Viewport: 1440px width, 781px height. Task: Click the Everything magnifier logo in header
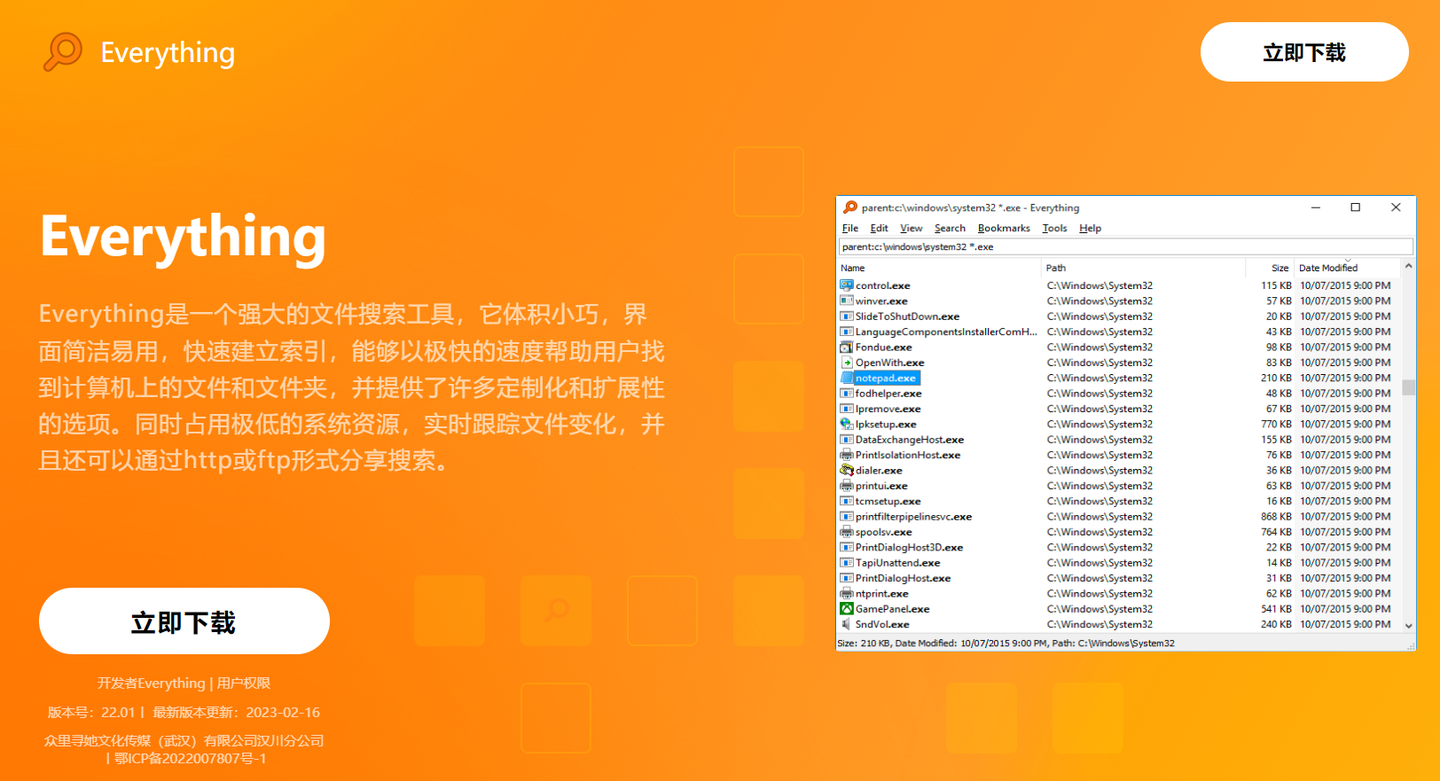point(63,52)
